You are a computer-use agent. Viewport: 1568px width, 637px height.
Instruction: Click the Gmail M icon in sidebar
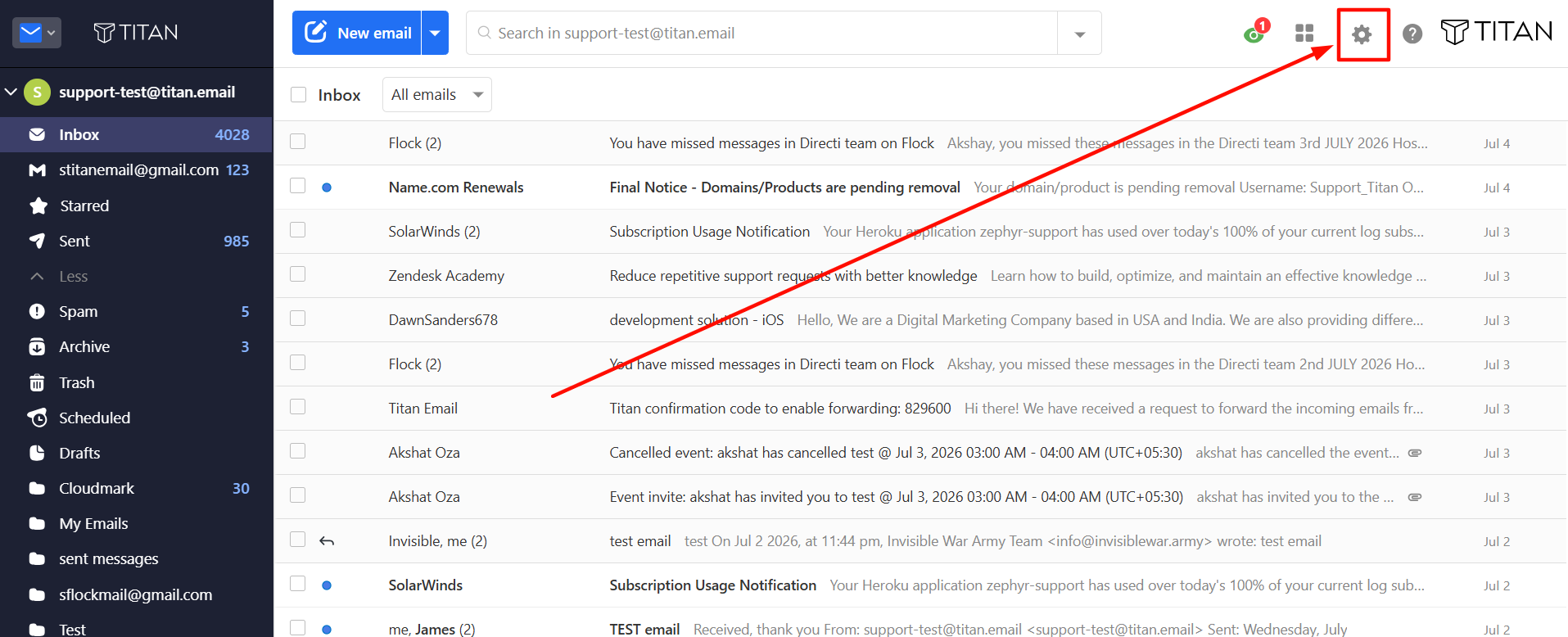click(38, 170)
